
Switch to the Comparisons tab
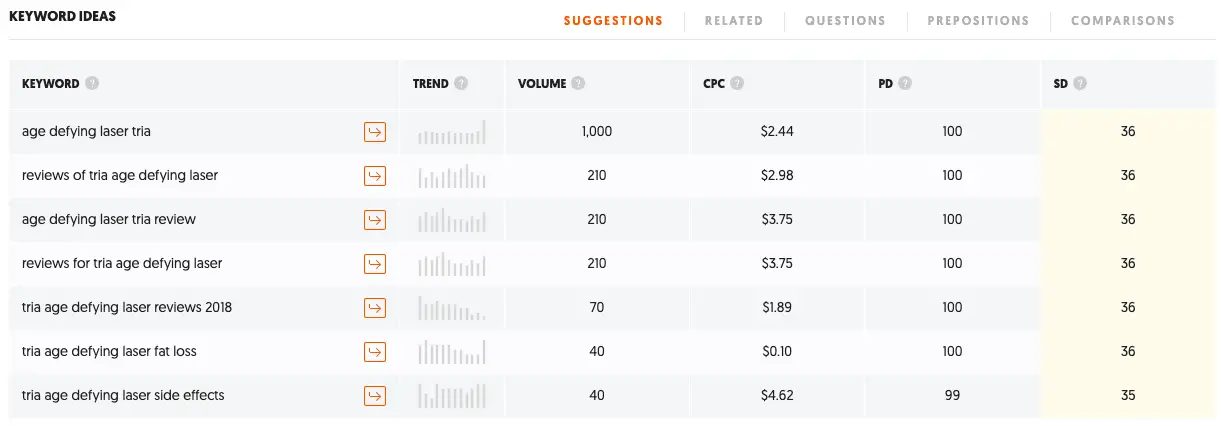[1123, 20]
